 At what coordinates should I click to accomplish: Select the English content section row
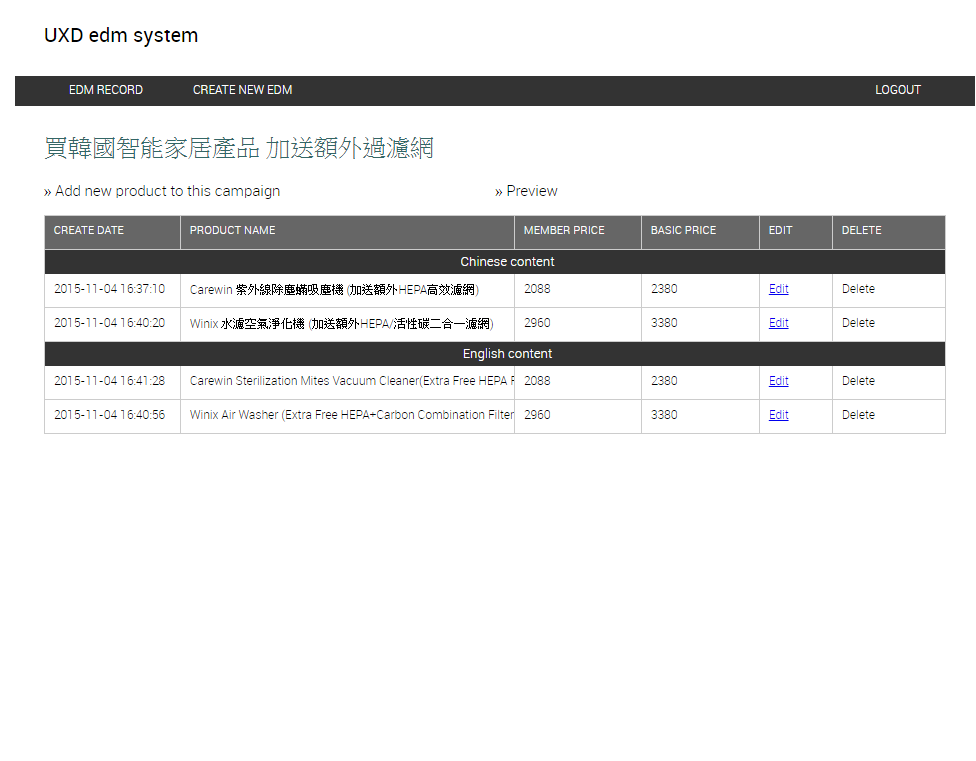495,354
